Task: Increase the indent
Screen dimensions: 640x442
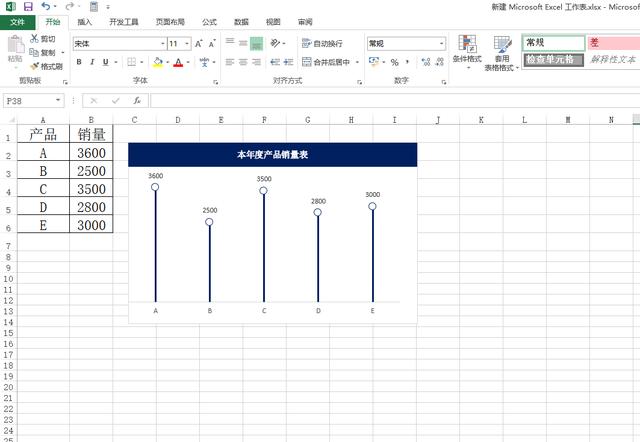Action: pos(289,62)
